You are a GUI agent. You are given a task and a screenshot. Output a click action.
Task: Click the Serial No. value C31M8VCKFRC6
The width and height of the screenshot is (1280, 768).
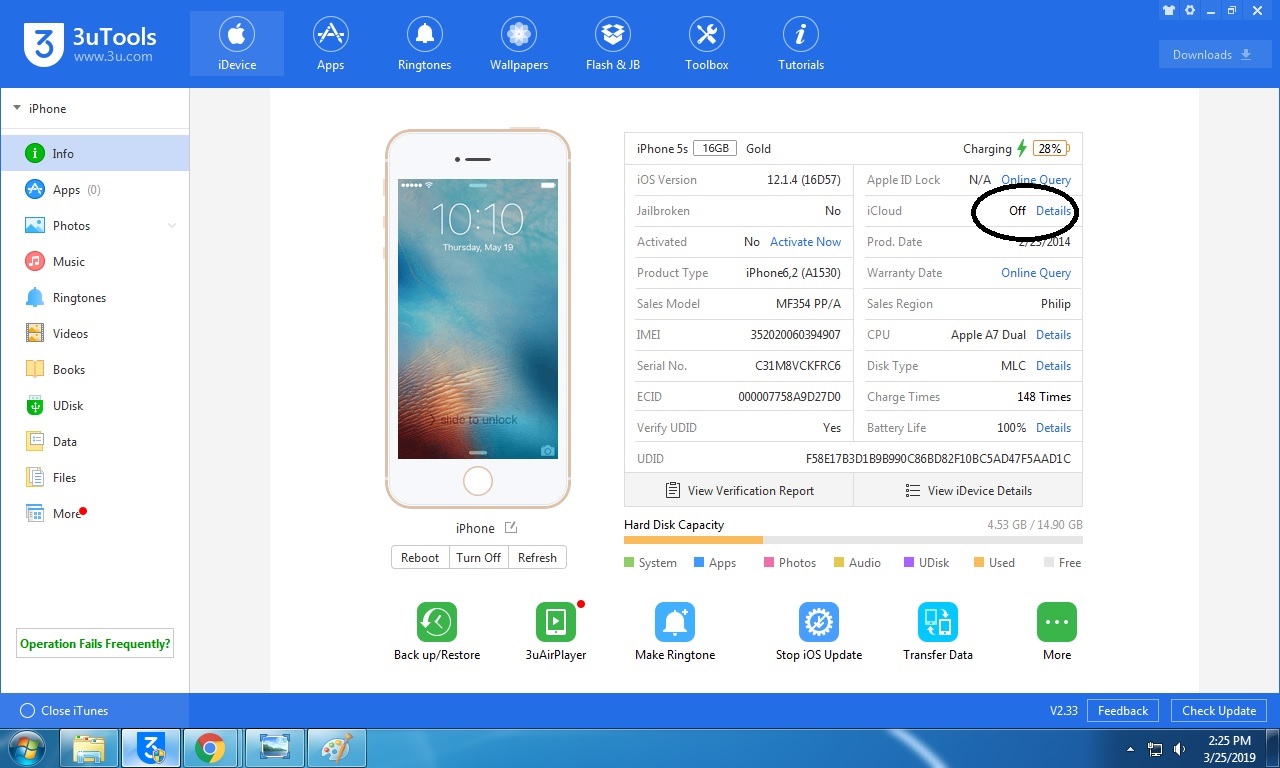tap(798, 366)
